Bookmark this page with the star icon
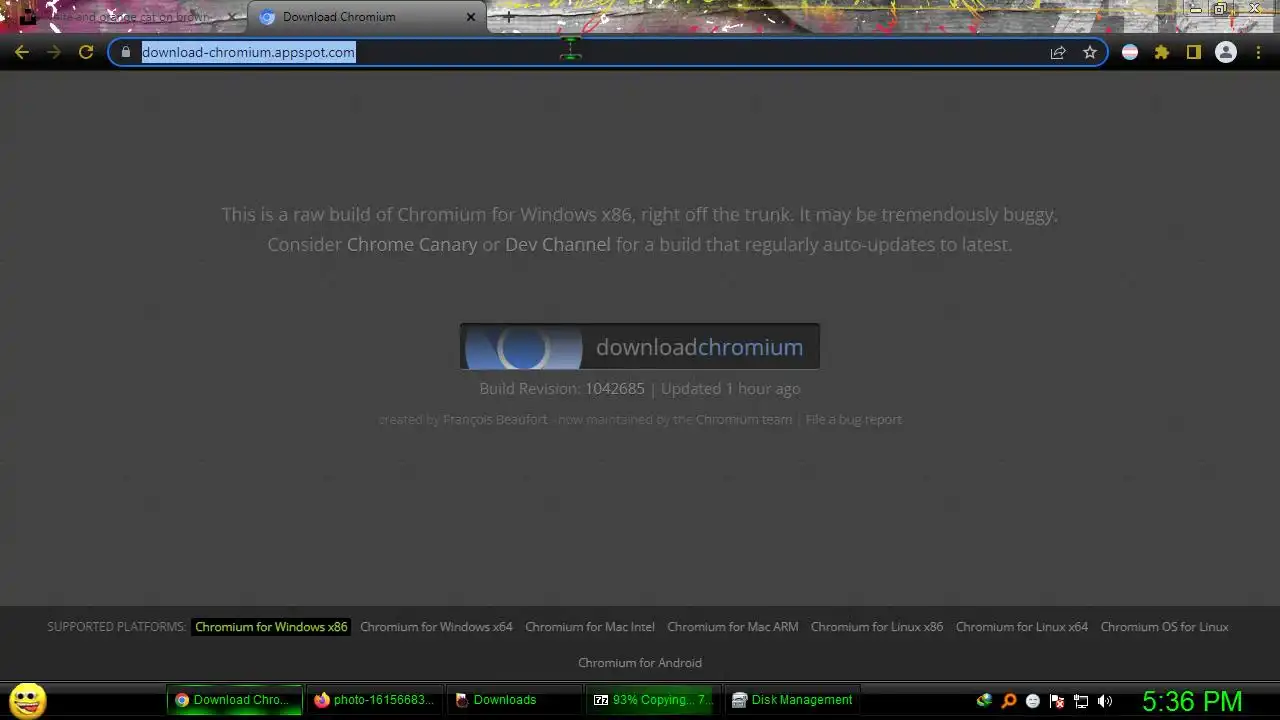The image size is (1280, 720). tap(1090, 52)
